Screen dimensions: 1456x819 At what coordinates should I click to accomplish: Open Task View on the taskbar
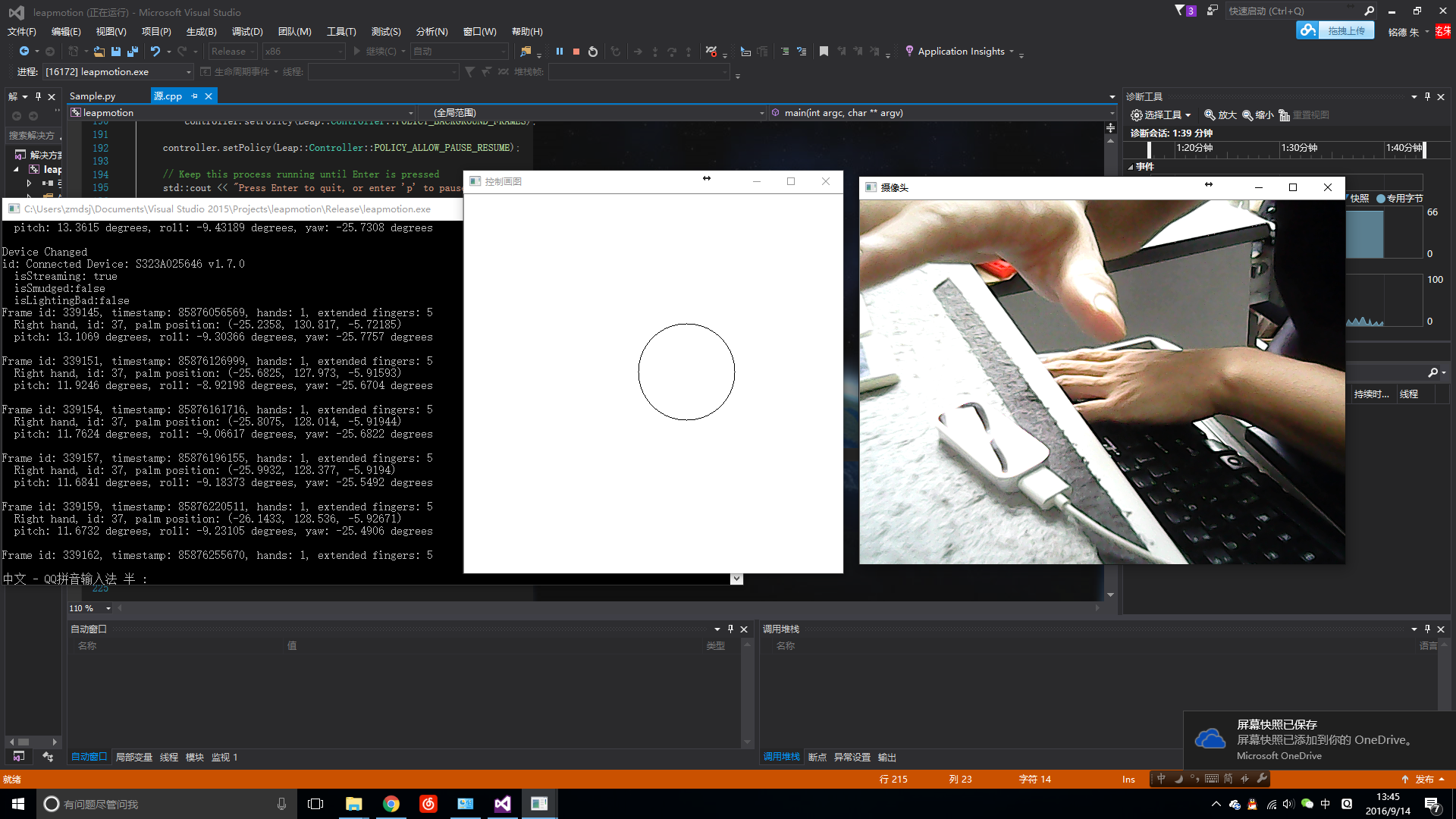coord(315,804)
